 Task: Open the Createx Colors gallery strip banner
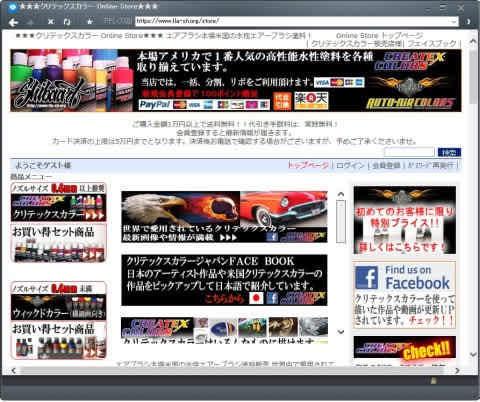[224, 330]
